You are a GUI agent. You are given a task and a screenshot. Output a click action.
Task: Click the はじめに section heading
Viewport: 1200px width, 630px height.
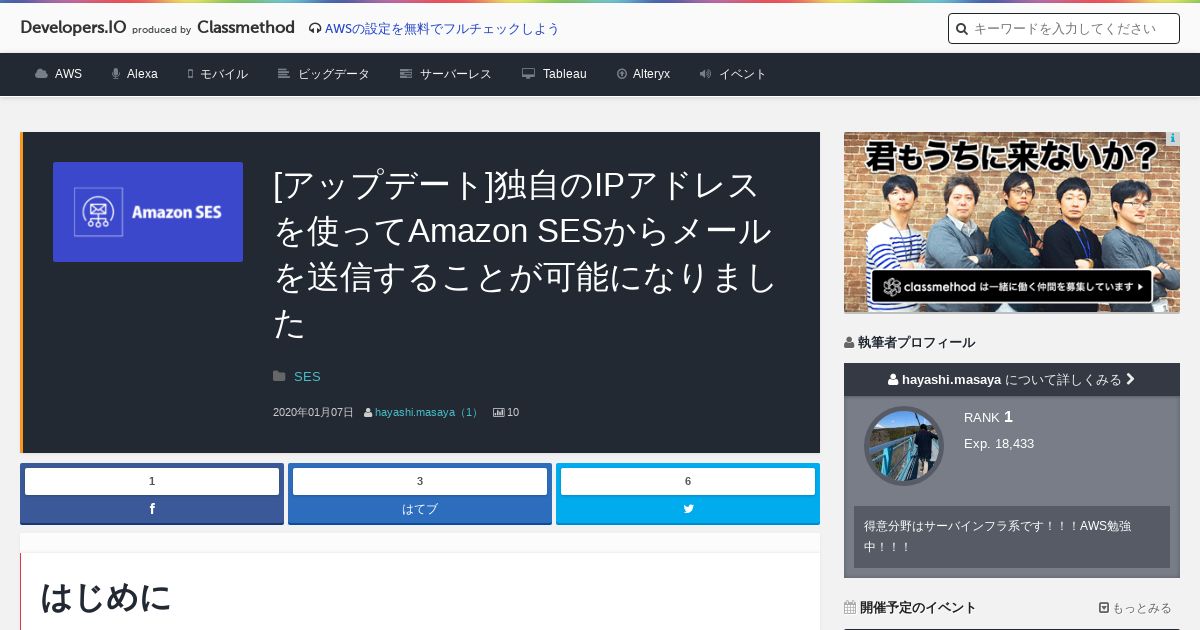(106, 597)
